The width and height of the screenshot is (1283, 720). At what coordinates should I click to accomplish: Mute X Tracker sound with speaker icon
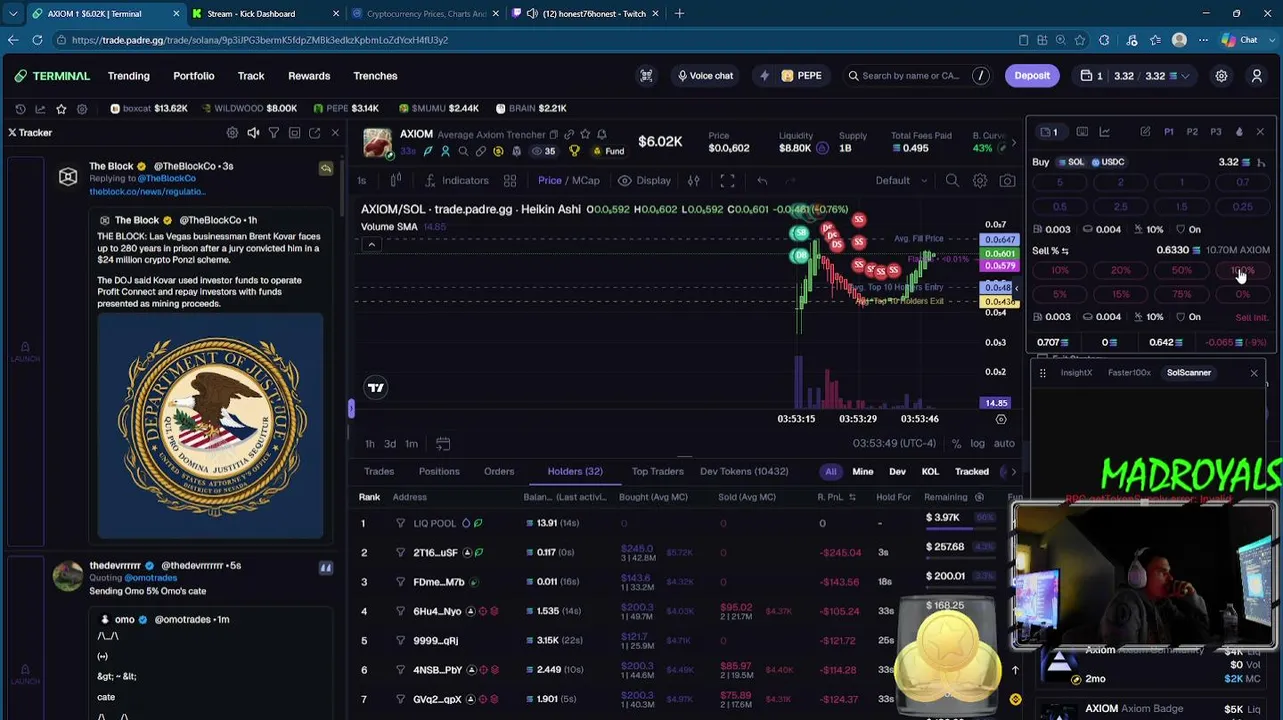[x=253, y=133]
